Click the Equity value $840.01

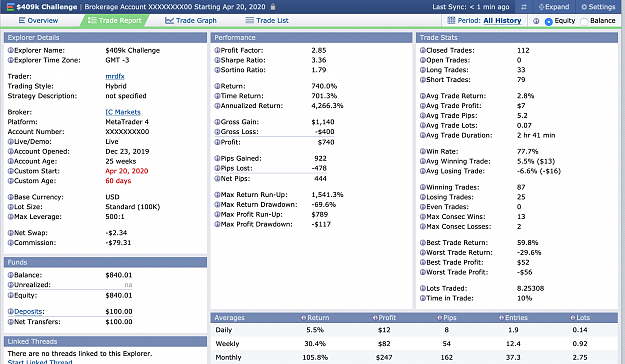(x=119, y=295)
